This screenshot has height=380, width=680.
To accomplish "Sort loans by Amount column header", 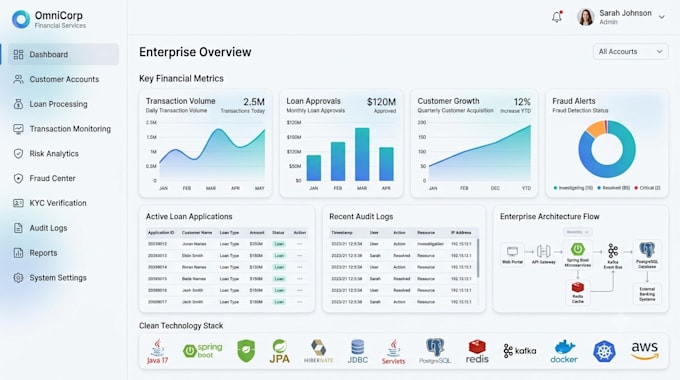I will coord(257,233).
